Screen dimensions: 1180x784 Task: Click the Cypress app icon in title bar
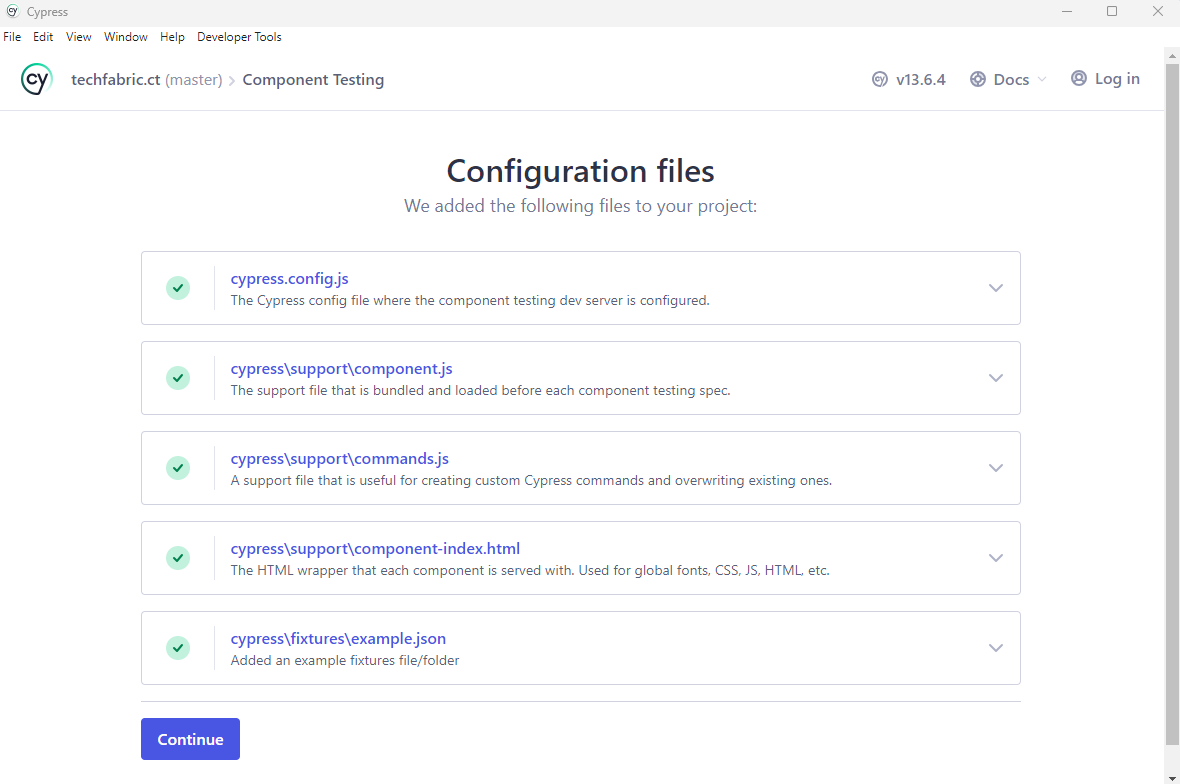tap(12, 11)
